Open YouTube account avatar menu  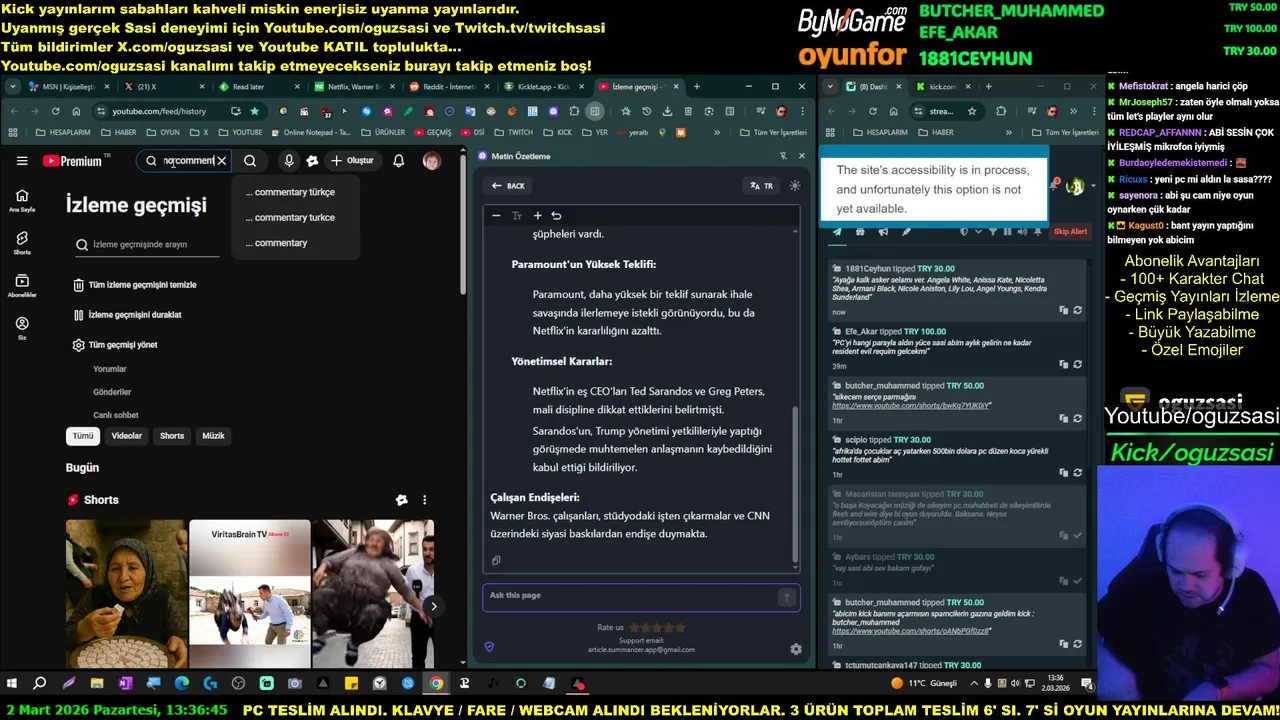click(432, 160)
